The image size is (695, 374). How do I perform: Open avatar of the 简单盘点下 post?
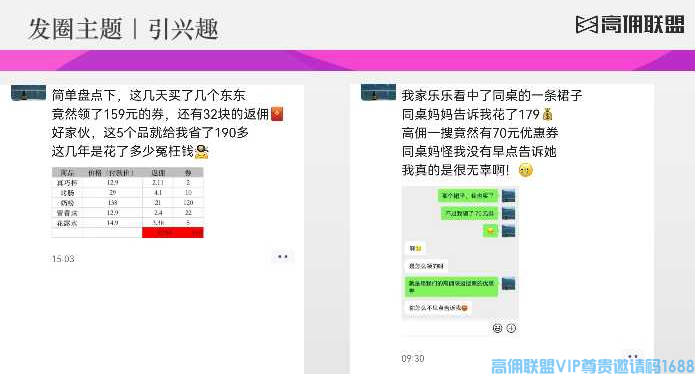(x=28, y=93)
